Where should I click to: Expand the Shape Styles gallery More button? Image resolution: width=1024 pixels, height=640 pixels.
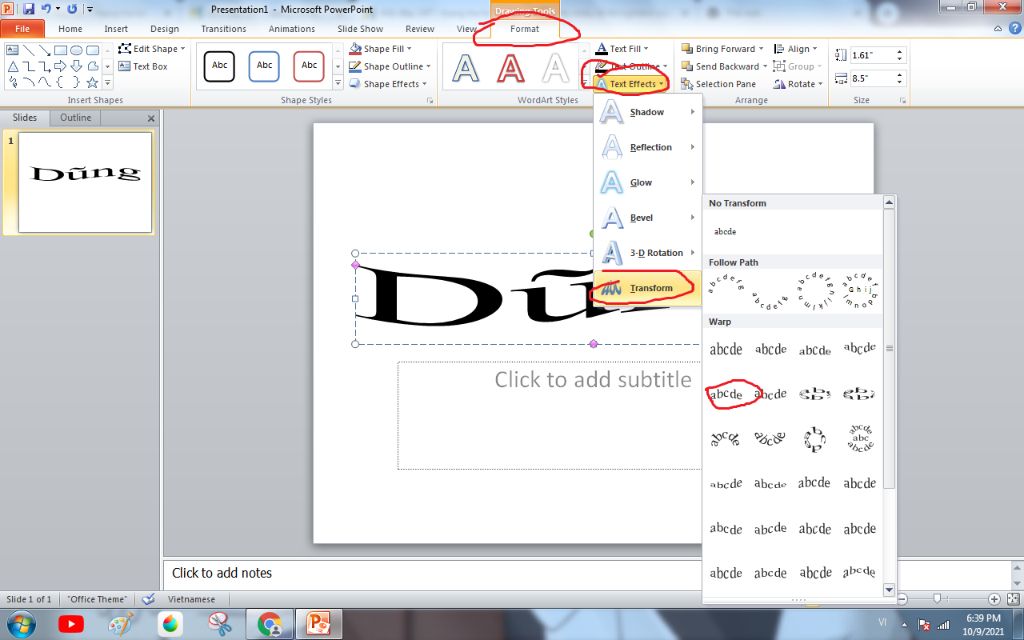pyautogui.click(x=338, y=83)
